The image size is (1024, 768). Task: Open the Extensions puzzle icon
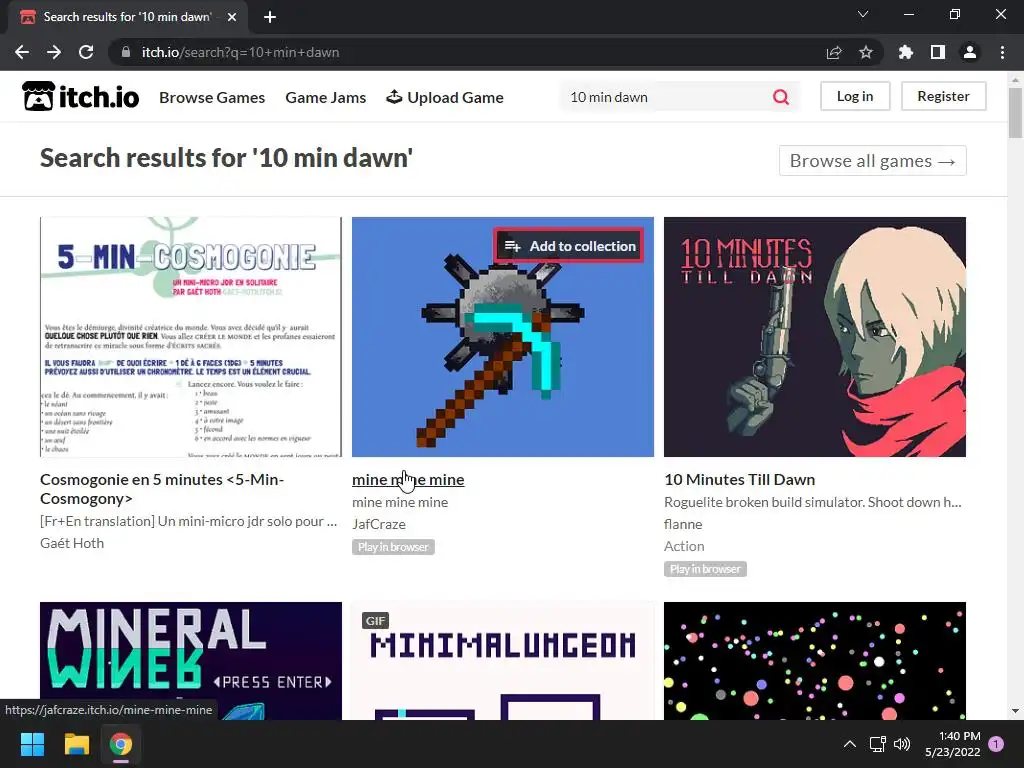point(906,52)
